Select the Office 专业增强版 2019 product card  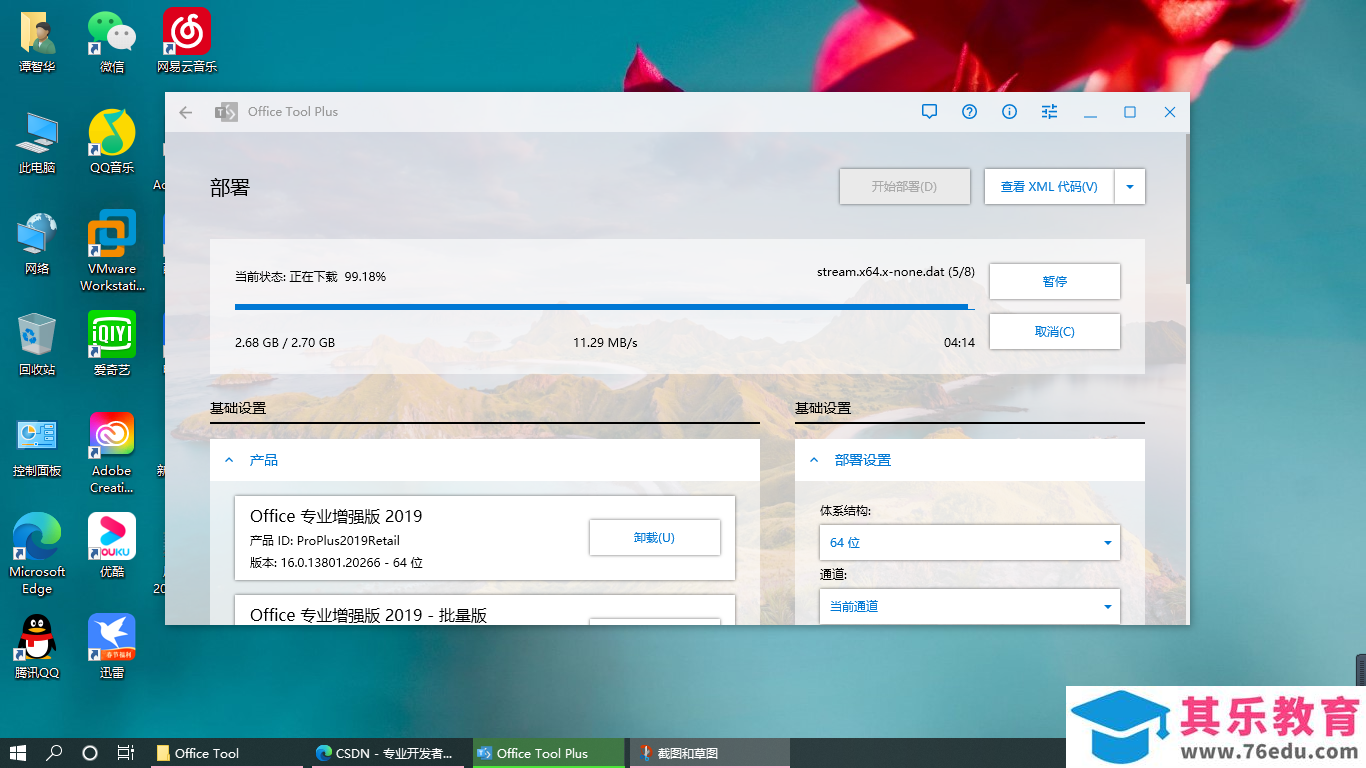coord(485,538)
